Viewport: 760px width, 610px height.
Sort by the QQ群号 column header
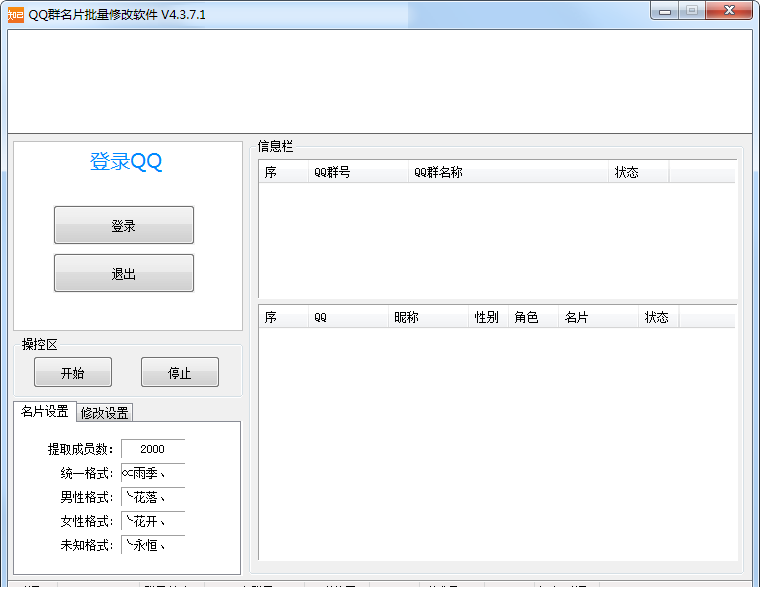pos(358,172)
